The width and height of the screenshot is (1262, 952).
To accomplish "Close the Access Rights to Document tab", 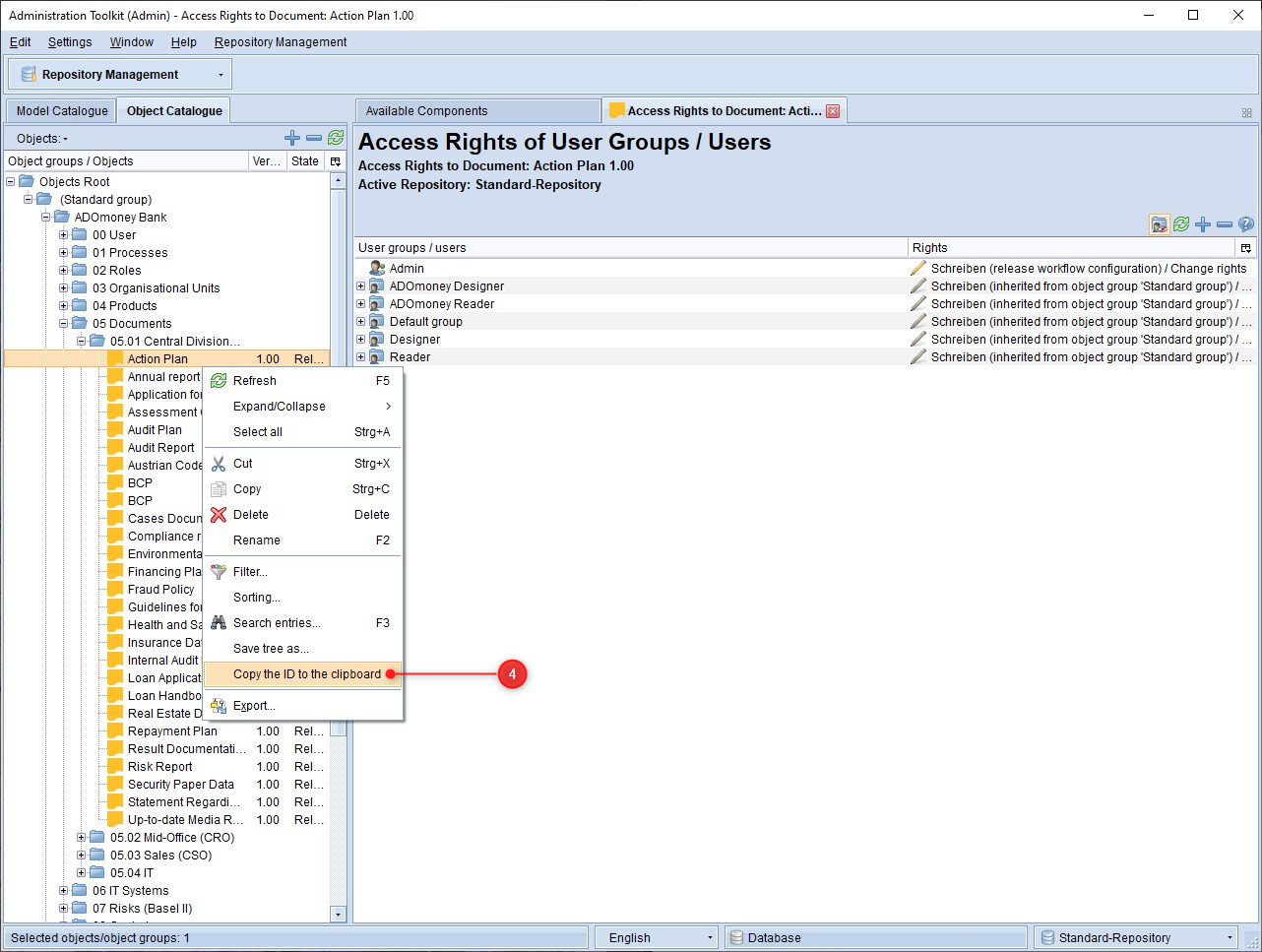I will pyautogui.click(x=833, y=111).
